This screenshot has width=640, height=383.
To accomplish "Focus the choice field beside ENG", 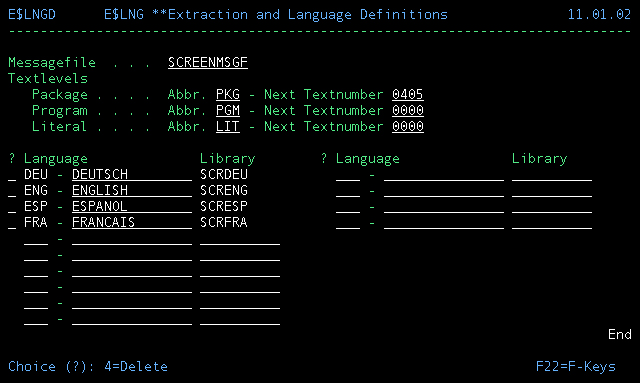I will pyautogui.click(x=12, y=190).
